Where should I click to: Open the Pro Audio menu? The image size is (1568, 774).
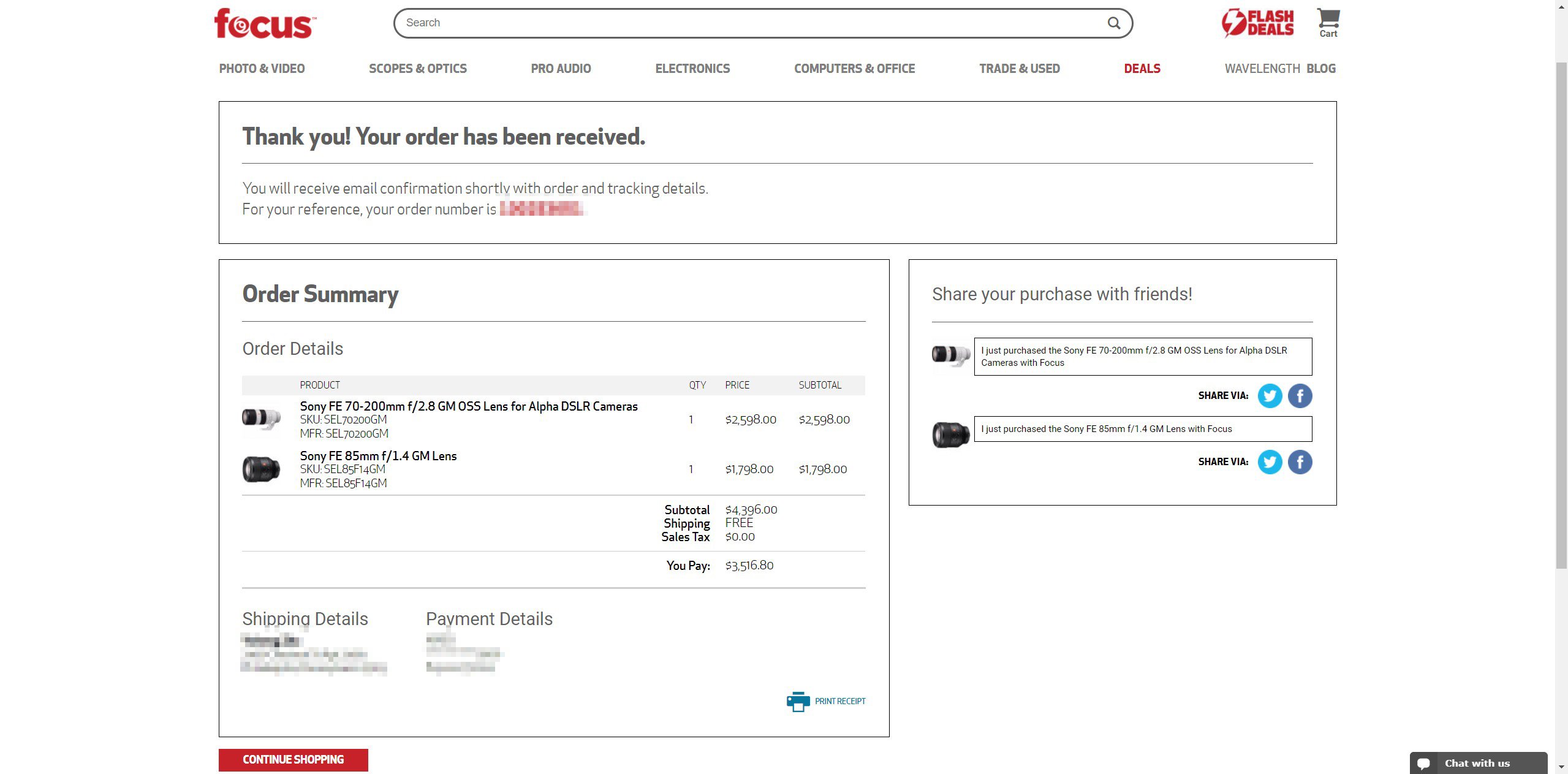pos(561,69)
